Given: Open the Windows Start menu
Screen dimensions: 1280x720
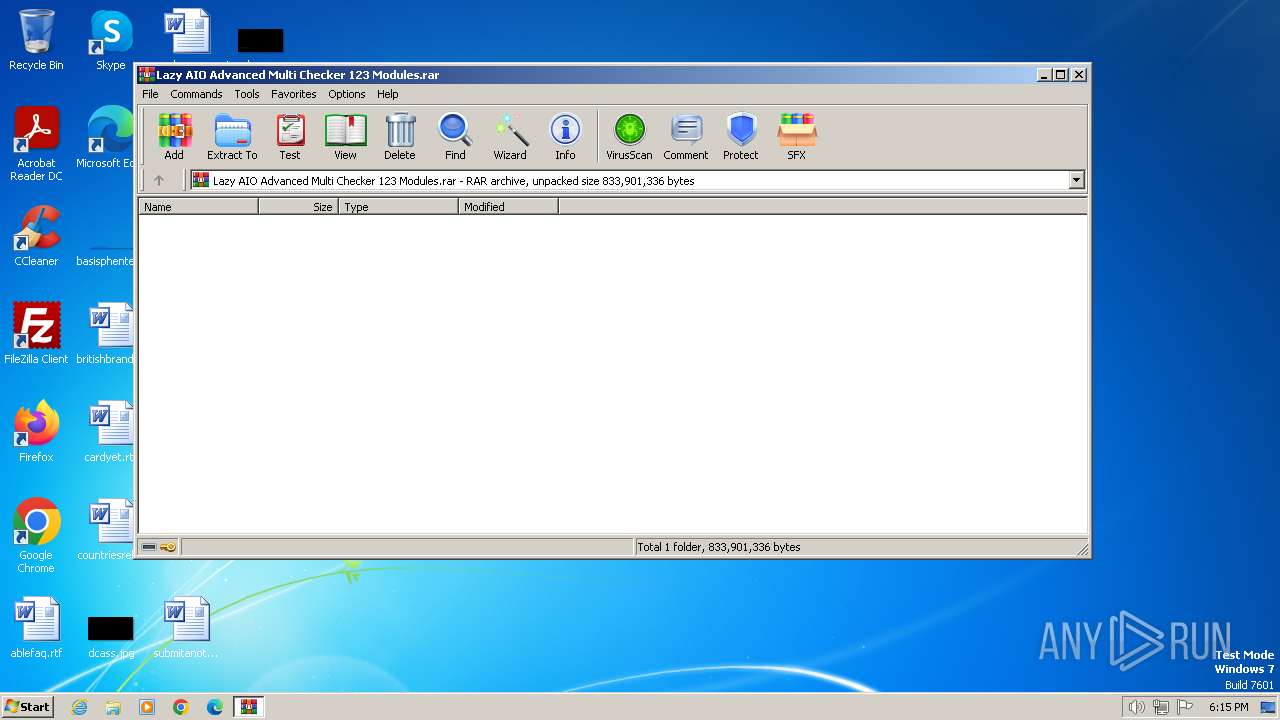Looking at the screenshot, I should (x=28, y=706).
